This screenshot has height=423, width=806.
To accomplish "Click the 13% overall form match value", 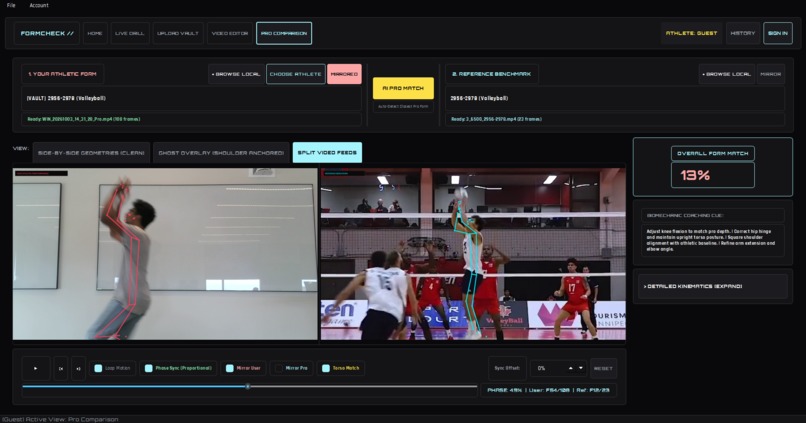I will click(712, 175).
